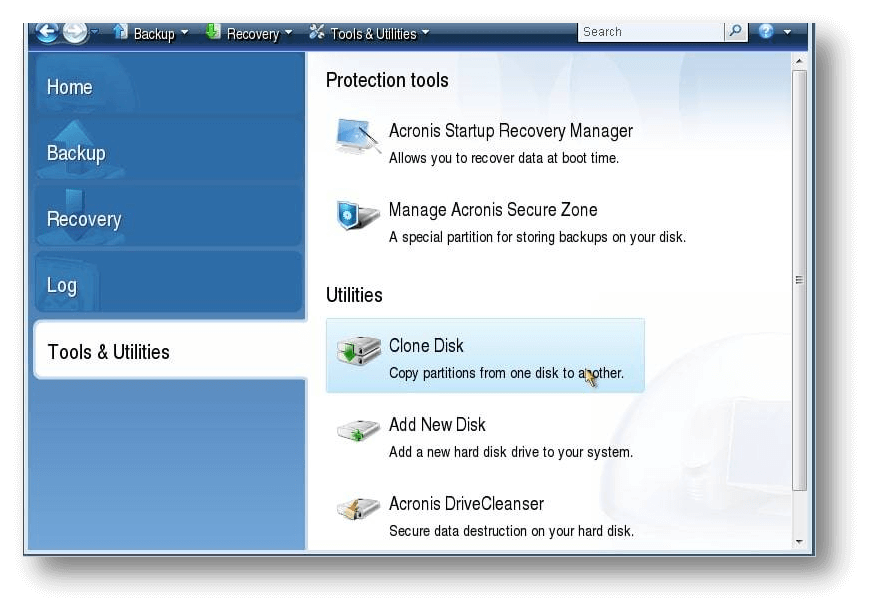This screenshot has height=612, width=871.
Task: Click the blue help question mark icon
Action: coord(766,32)
